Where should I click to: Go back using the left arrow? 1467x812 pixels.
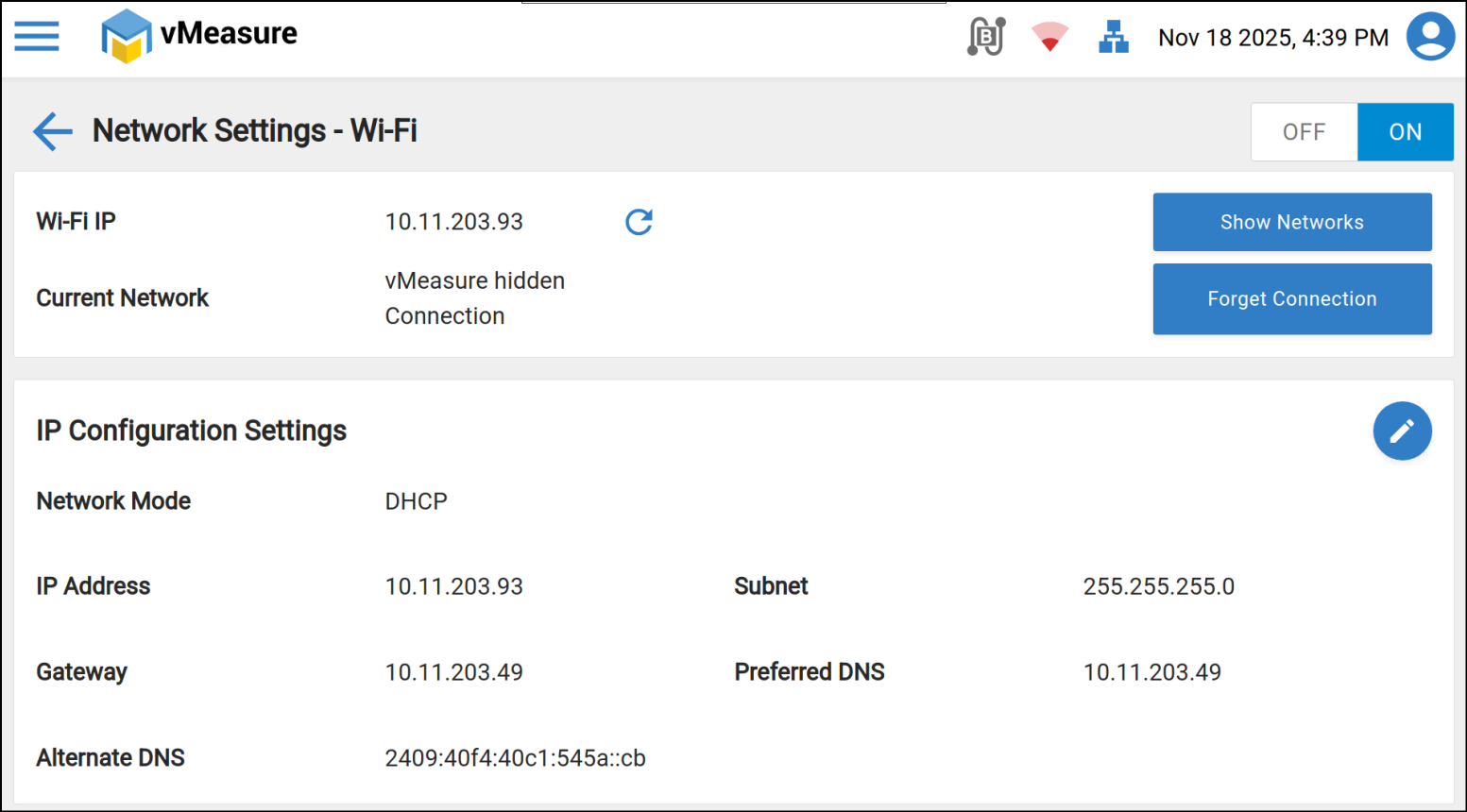click(x=53, y=131)
